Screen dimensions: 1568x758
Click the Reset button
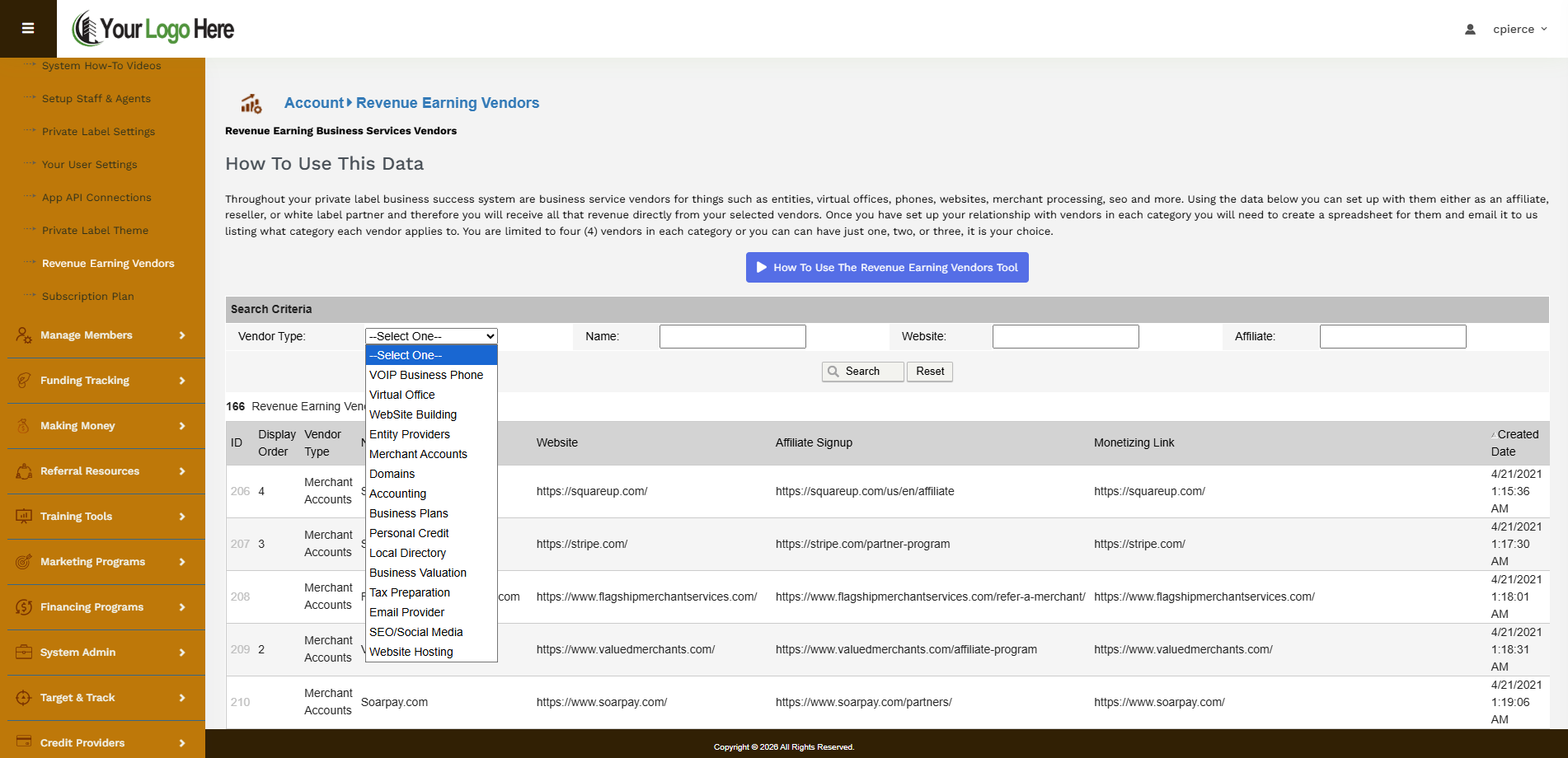930,372
